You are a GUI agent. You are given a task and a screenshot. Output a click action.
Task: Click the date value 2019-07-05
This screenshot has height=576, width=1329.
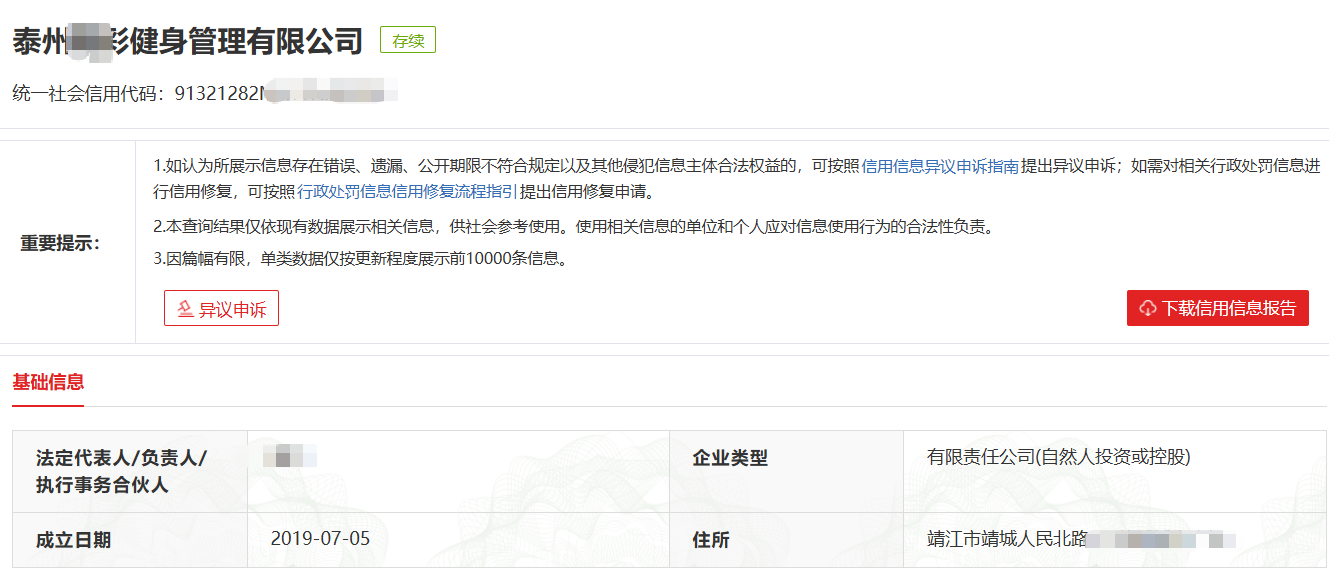[x=320, y=539]
